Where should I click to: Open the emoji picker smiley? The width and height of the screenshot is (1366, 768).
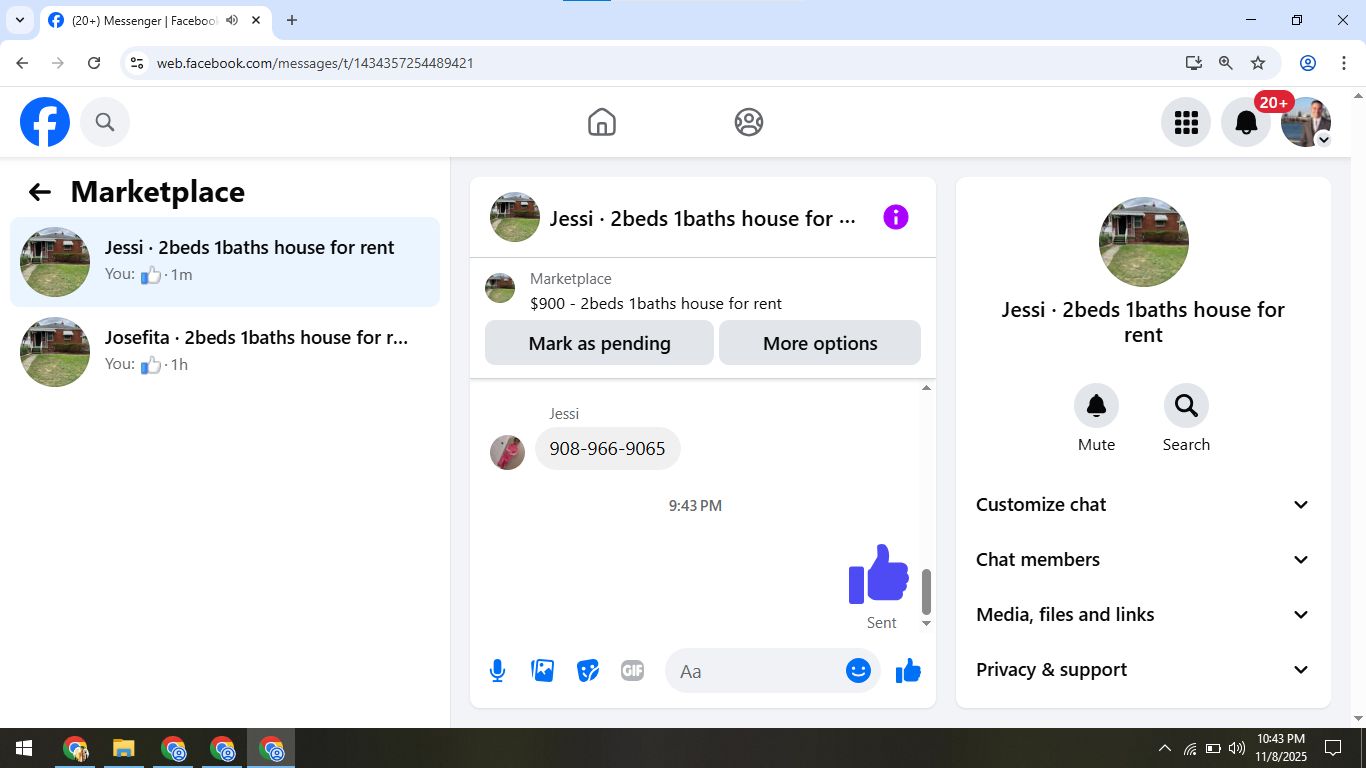pos(858,671)
